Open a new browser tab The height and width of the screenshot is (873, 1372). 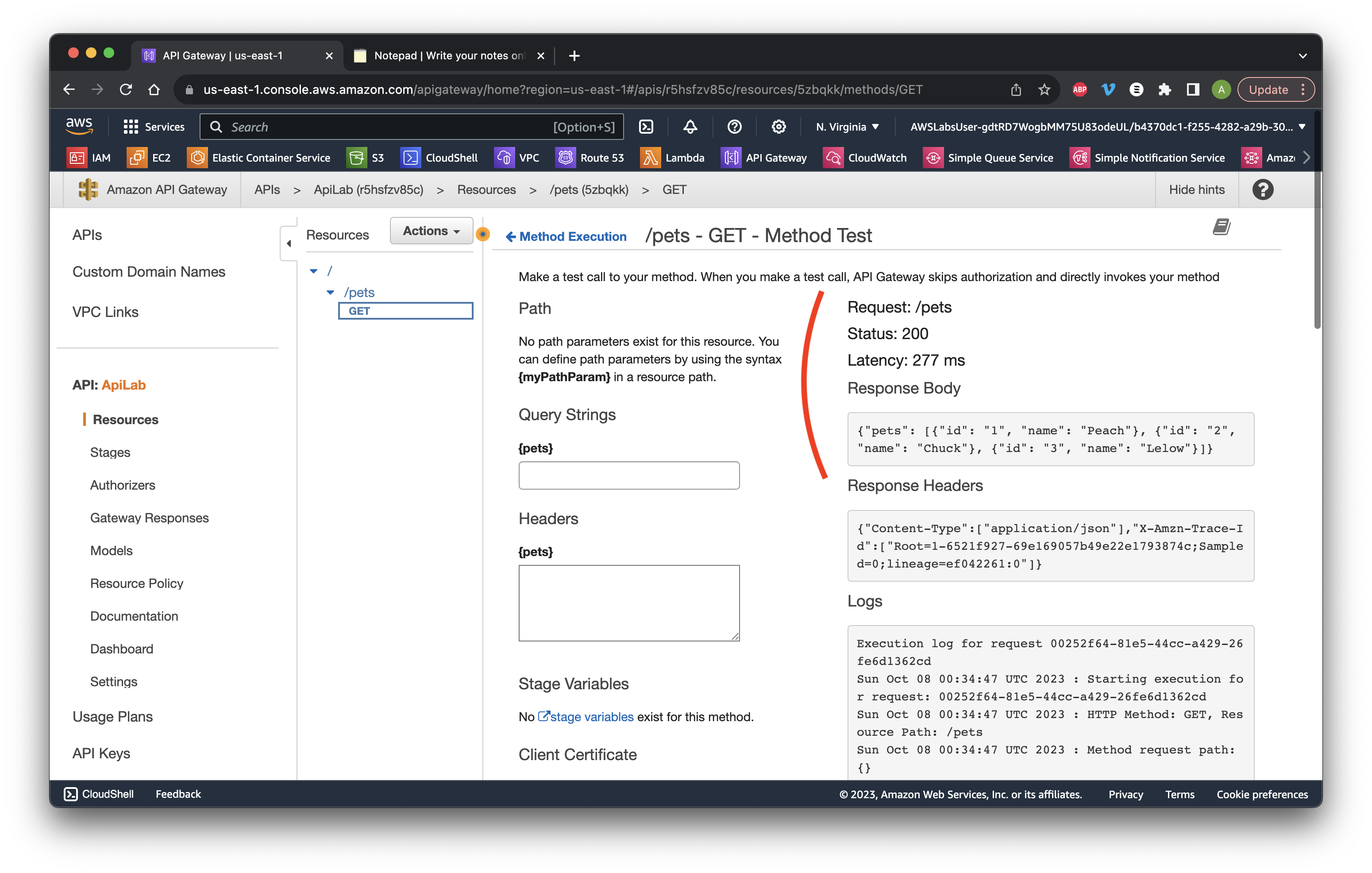coord(574,55)
